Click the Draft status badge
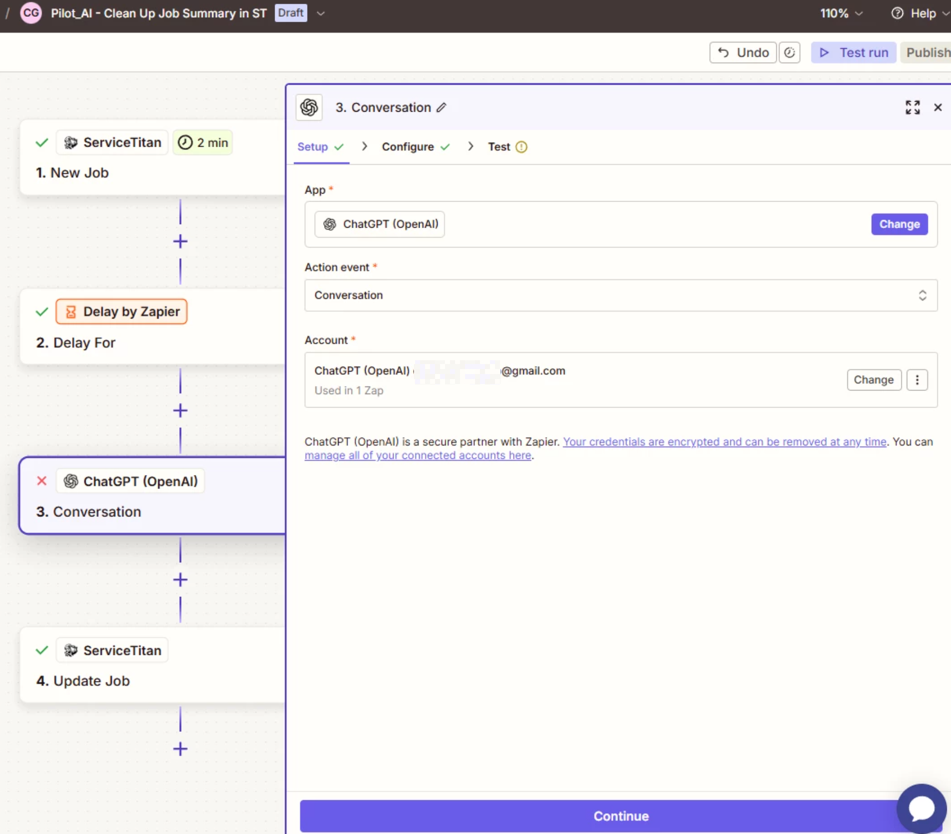The width and height of the screenshot is (951, 834). [x=291, y=13]
